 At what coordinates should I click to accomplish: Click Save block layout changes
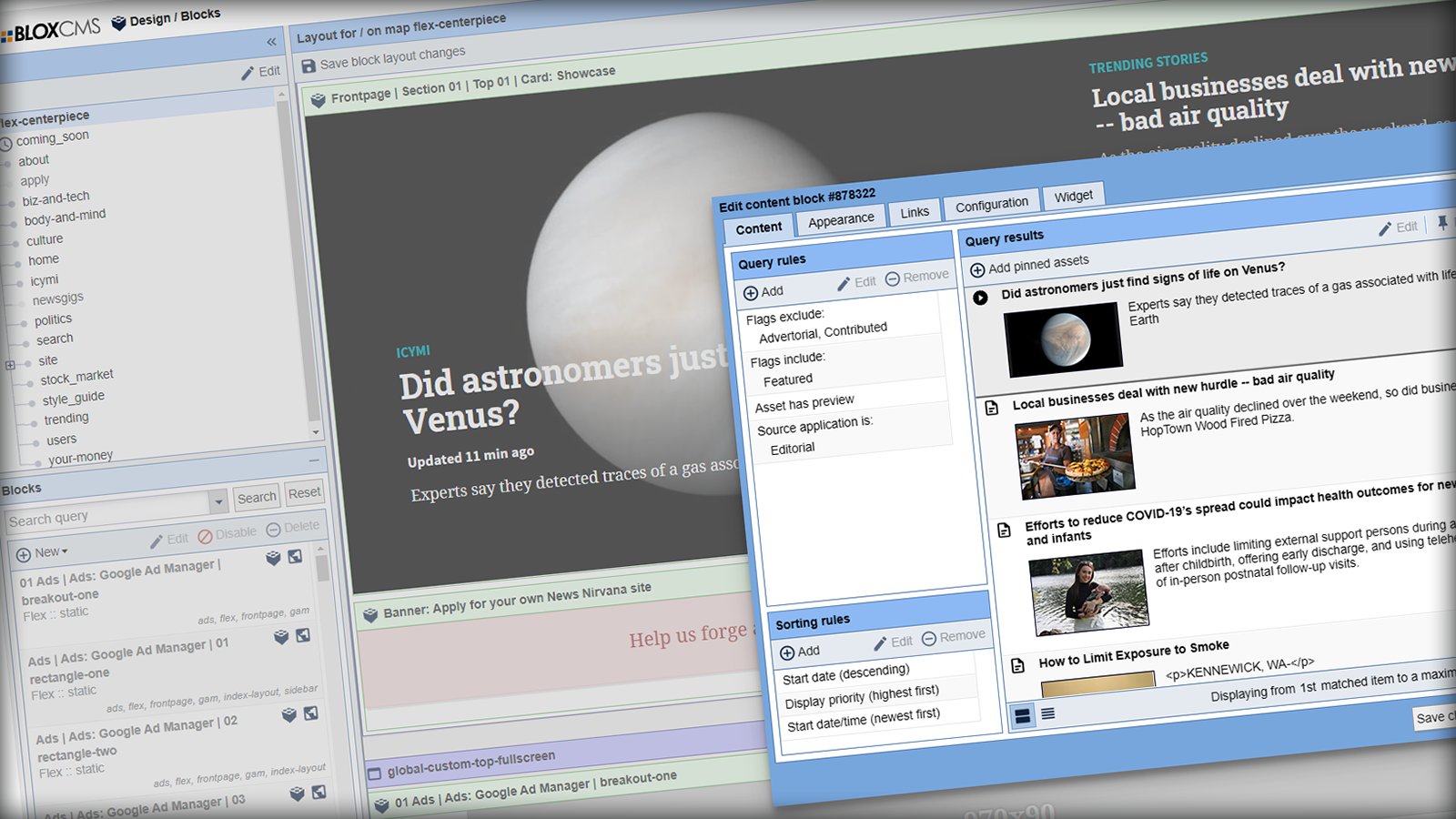coord(383,59)
